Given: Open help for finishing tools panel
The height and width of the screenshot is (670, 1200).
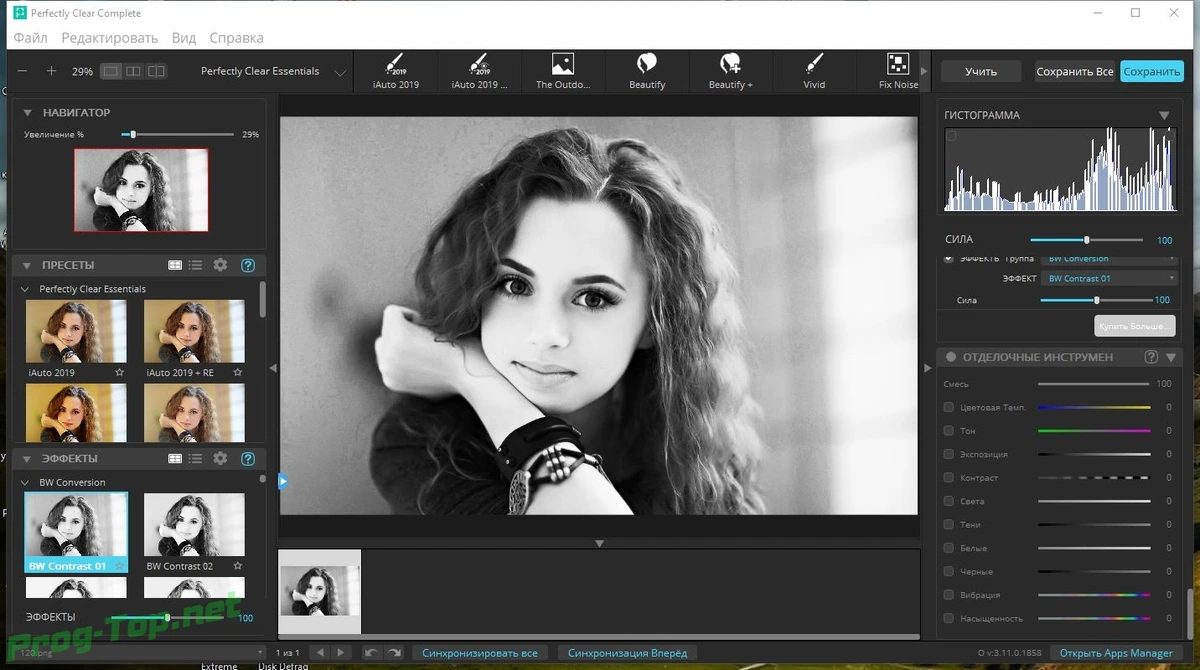Looking at the screenshot, I should pos(1151,357).
